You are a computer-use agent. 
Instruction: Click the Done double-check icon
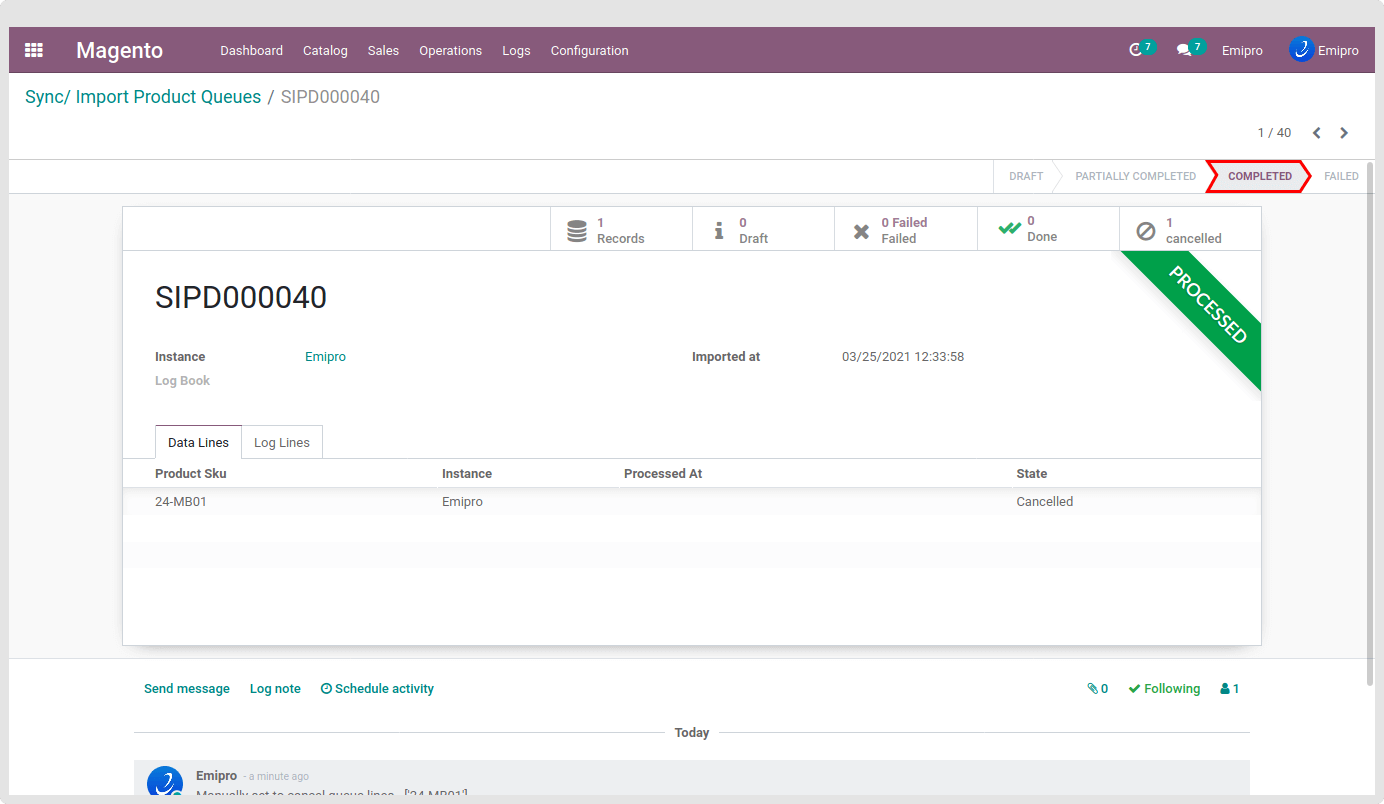tap(1010, 228)
